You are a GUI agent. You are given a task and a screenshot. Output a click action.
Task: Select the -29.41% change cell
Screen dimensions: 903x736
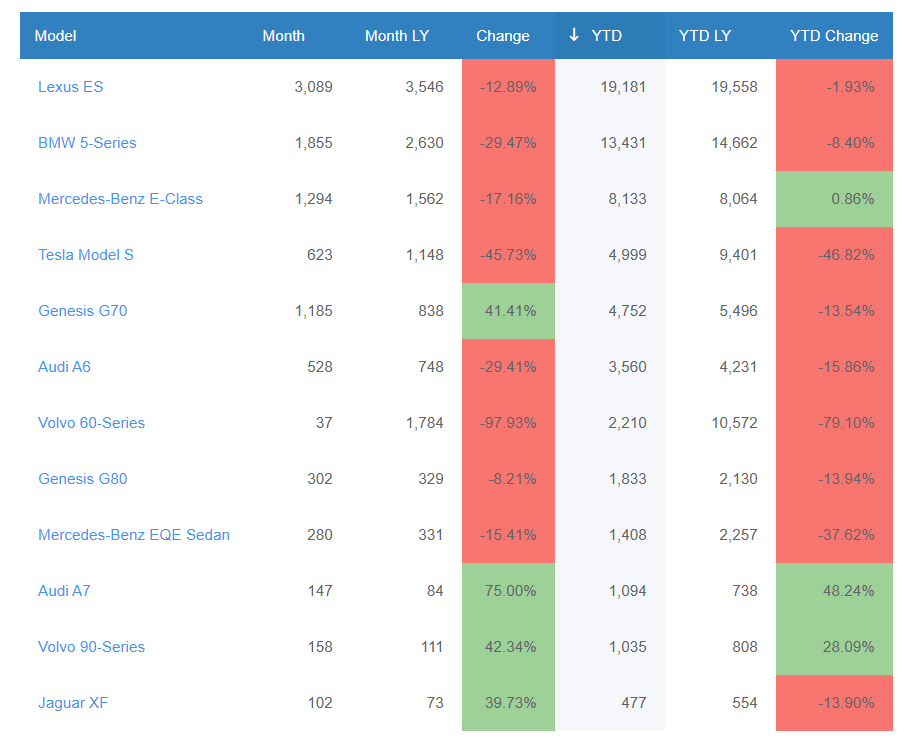[x=509, y=367]
